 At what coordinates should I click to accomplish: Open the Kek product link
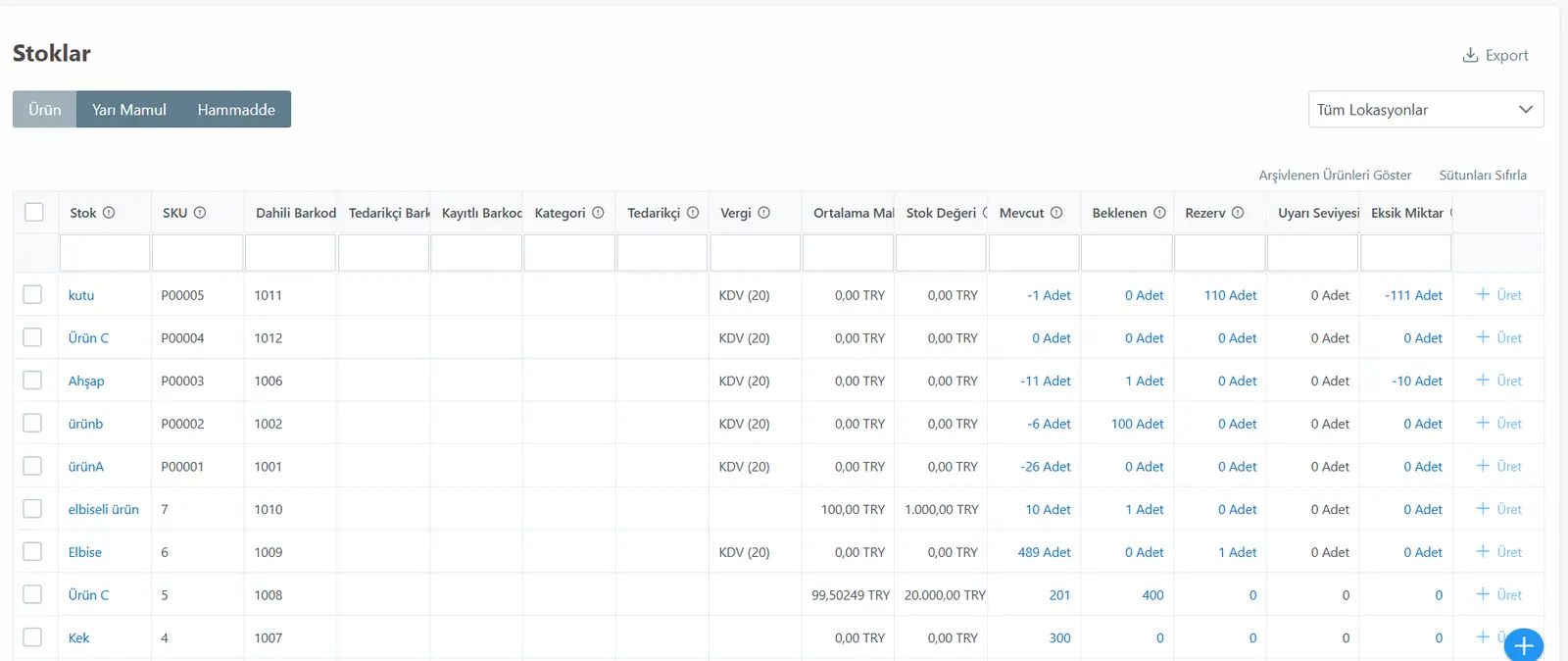tap(78, 637)
